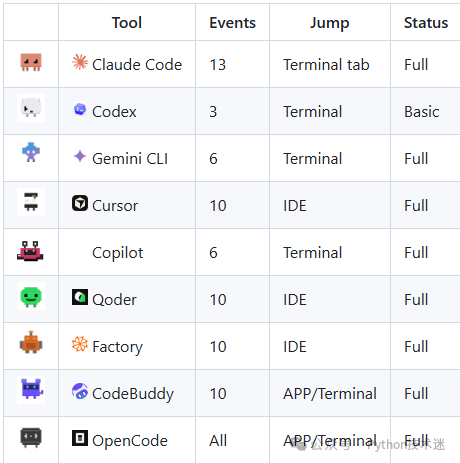Click the orange Claude starburst logo
Screen dimensions: 460x463
80,62
